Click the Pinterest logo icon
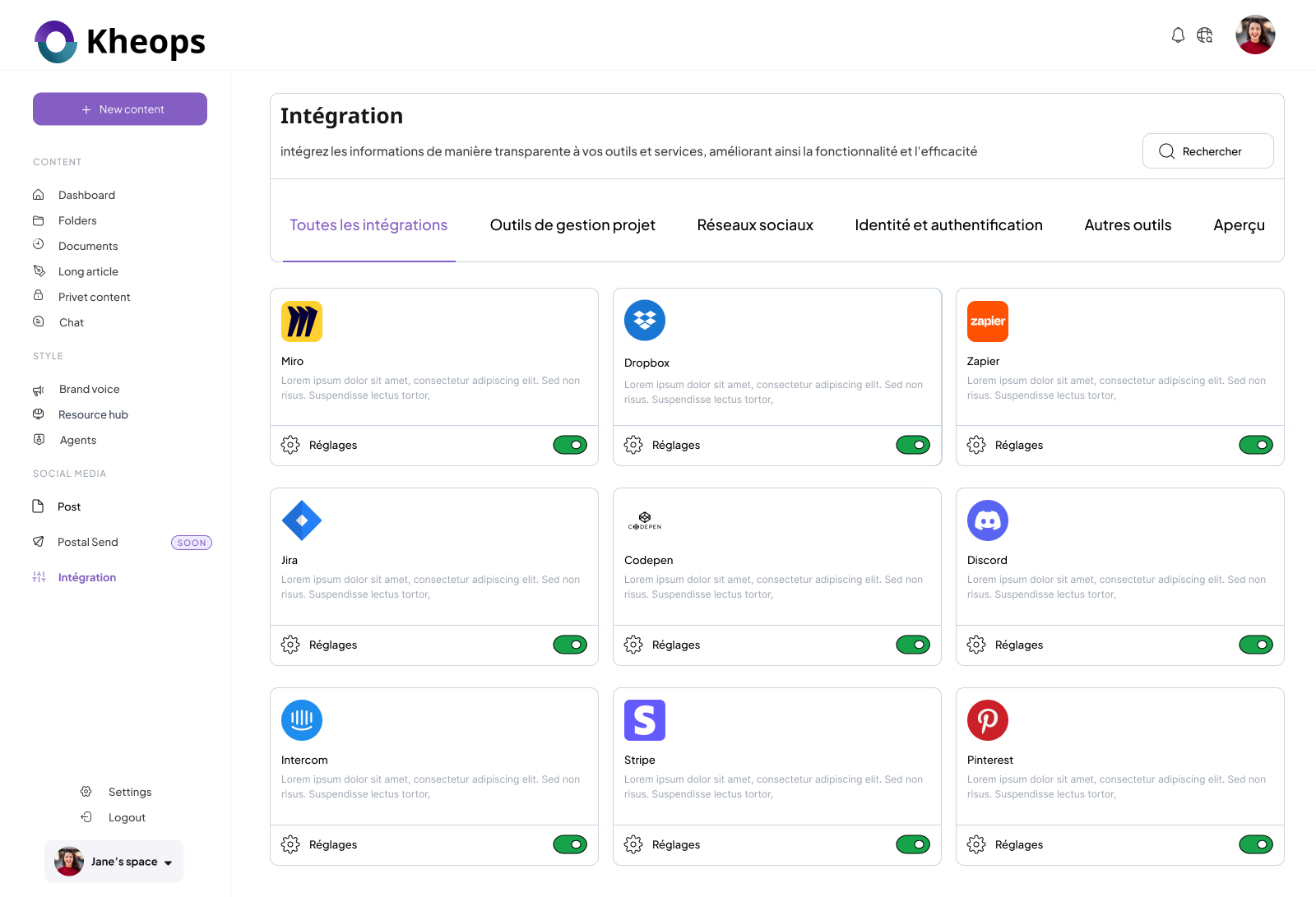The width and height of the screenshot is (1316, 897). (988, 720)
